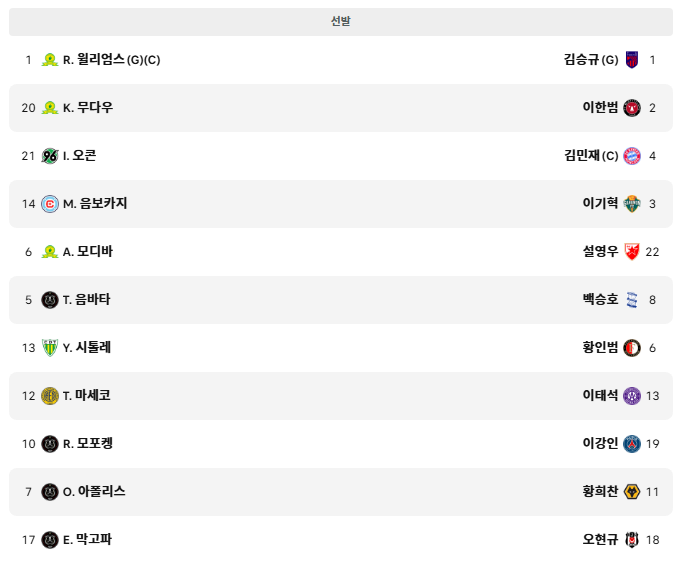Open player T. 마세코 profile
682x573 pixels.
click(x=87, y=395)
